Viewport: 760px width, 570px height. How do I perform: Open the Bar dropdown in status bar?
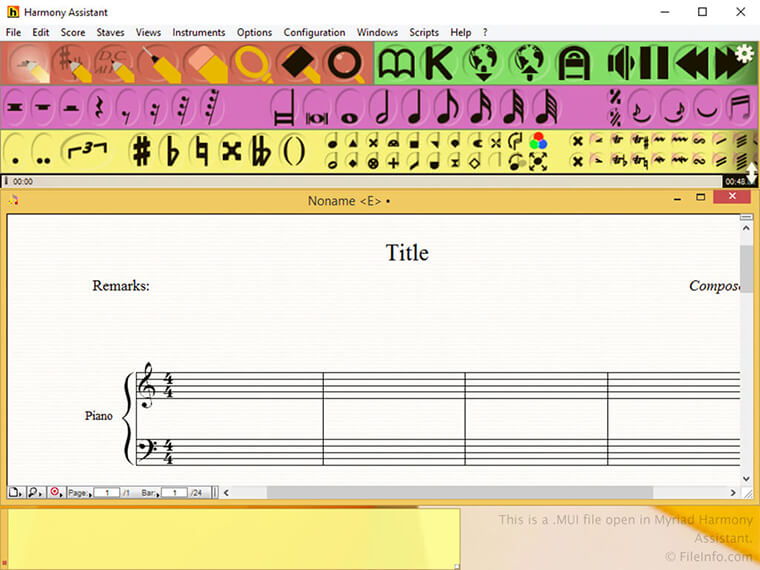(x=148, y=493)
